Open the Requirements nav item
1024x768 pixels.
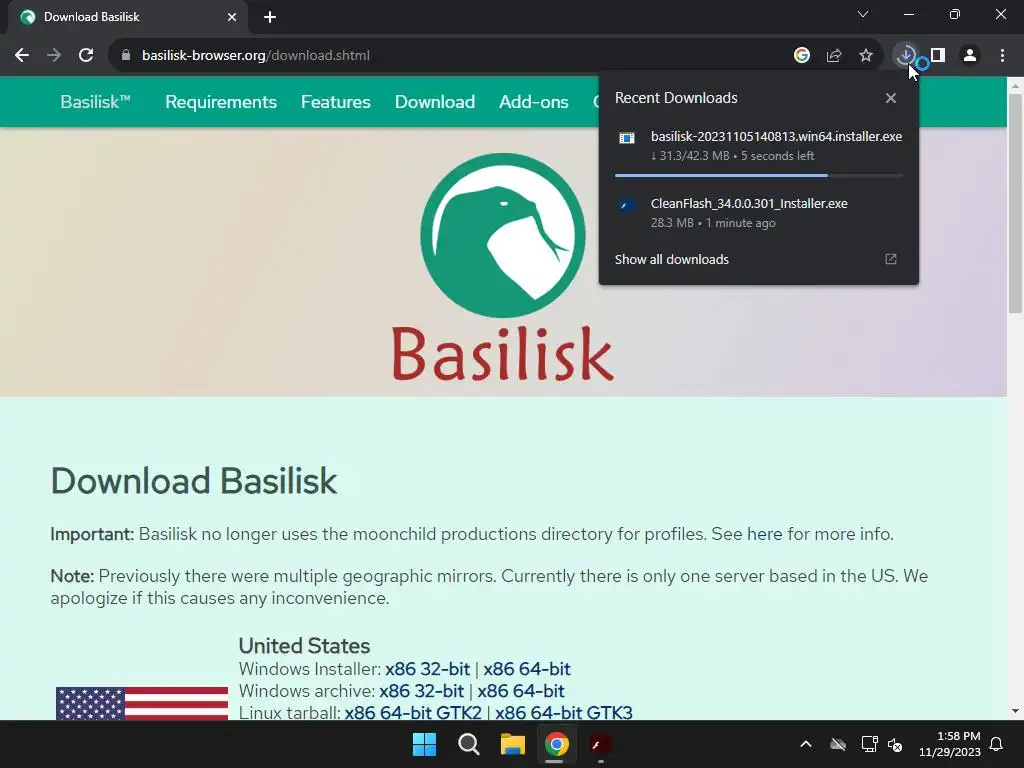click(221, 102)
